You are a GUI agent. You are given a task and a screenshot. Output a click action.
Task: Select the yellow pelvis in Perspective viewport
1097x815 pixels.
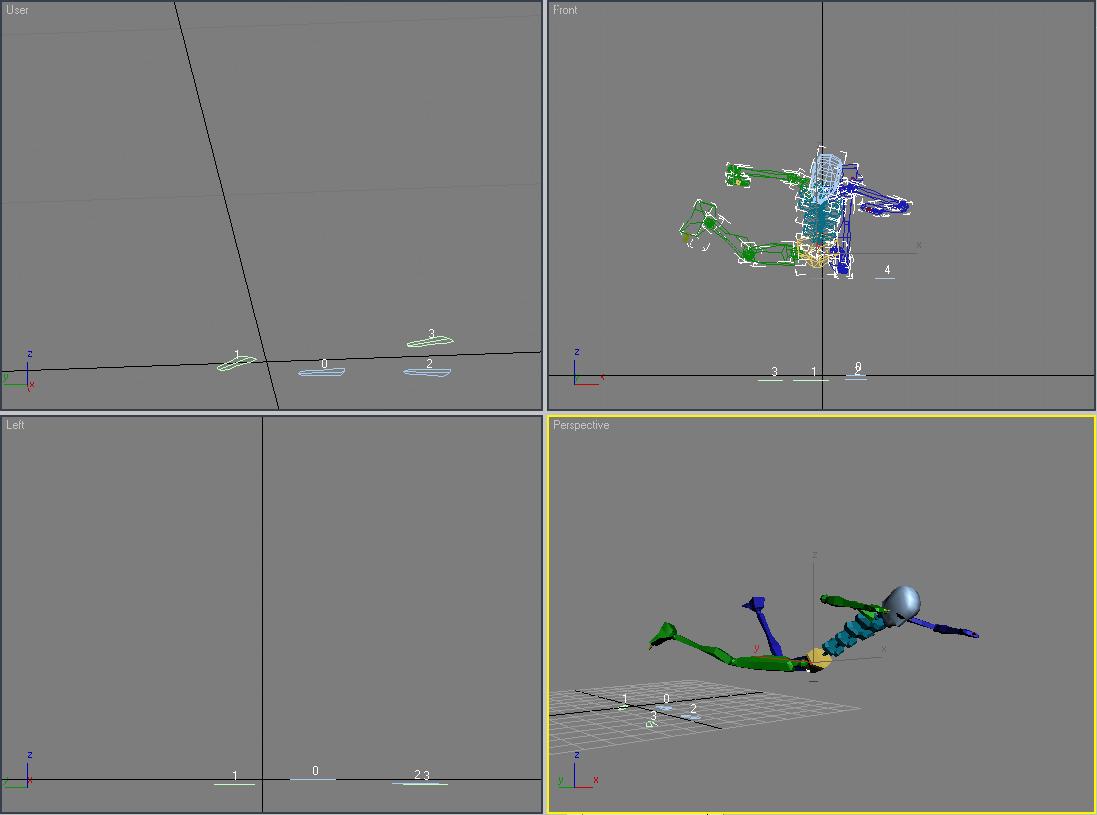(x=819, y=658)
